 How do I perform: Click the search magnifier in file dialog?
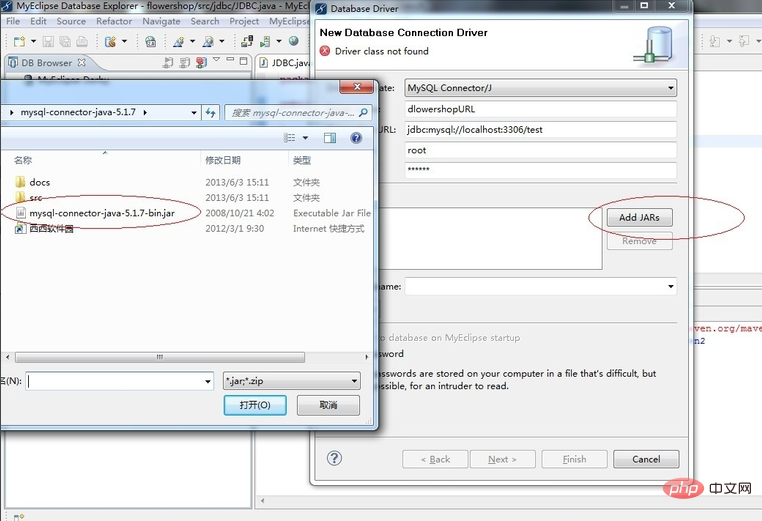363,112
